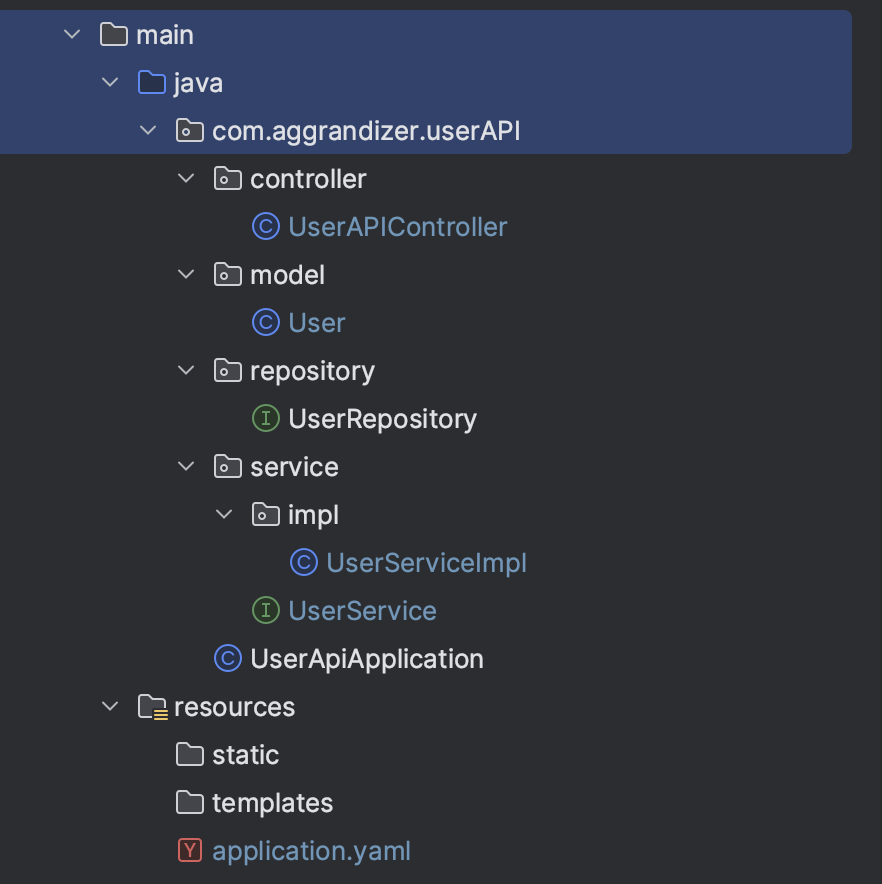Select the templates folder
Image resolution: width=882 pixels, height=884 pixels.
coord(272,803)
